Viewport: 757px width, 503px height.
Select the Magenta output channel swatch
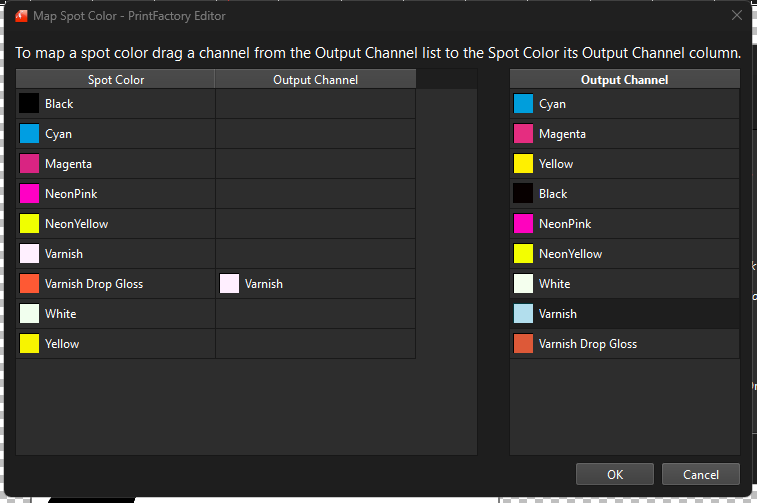tap(523, 134)
